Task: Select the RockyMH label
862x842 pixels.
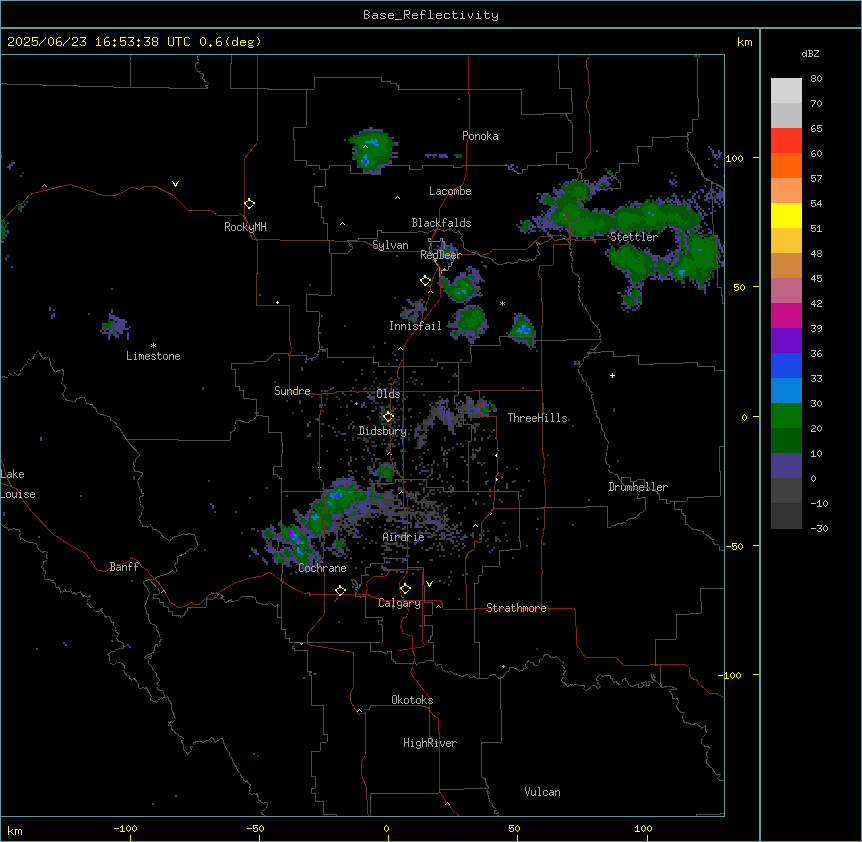Action: coord(245,227)
